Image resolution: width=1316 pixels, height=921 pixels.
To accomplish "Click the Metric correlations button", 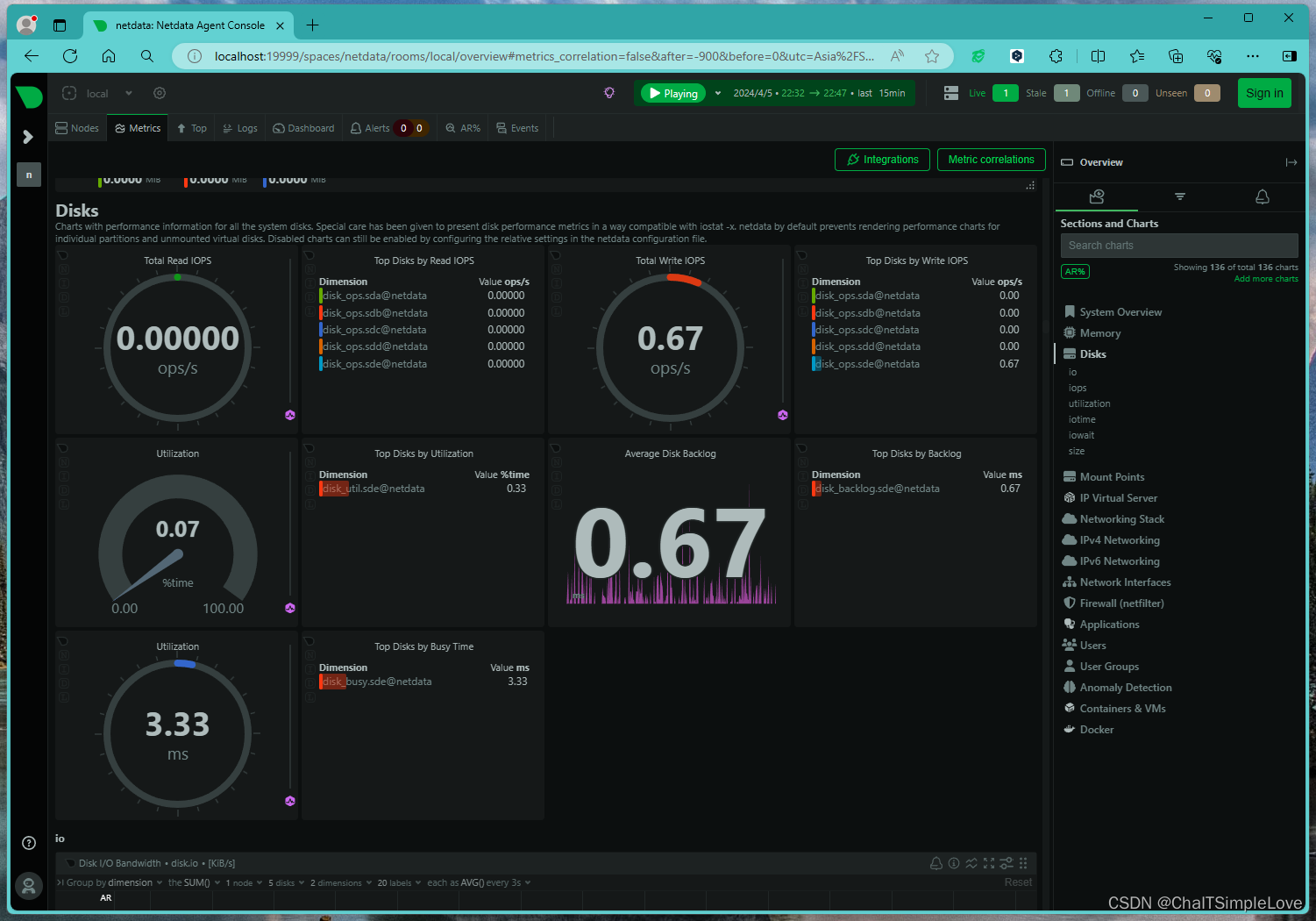I will (x=991, y=160).
